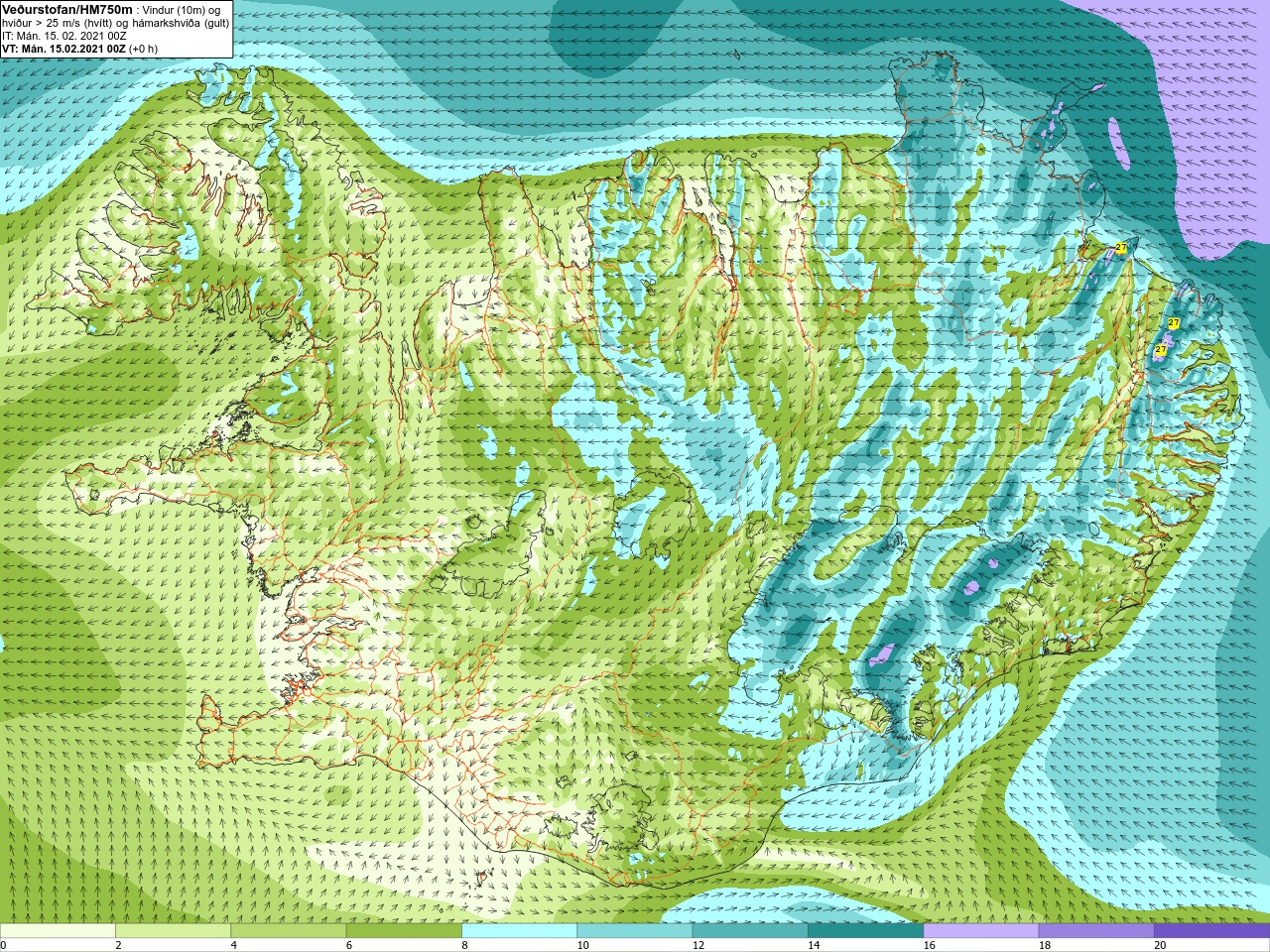The image size is (1270, 952).
Task: Pick the 4–6 m/s green legend segment
Action: pyautogui.click(x=289, y=931)
